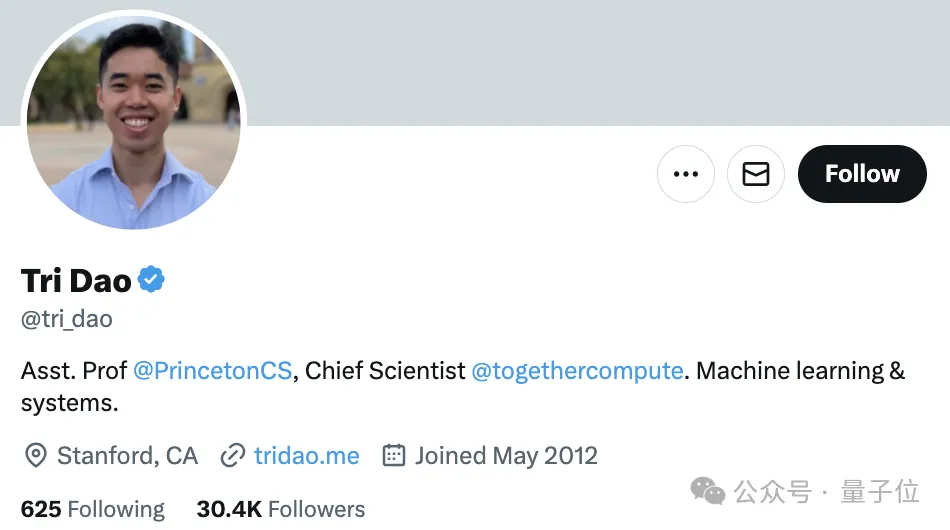Visit the tridao.me website link
This screenshot has width=950, height=530.
[306, 456]
